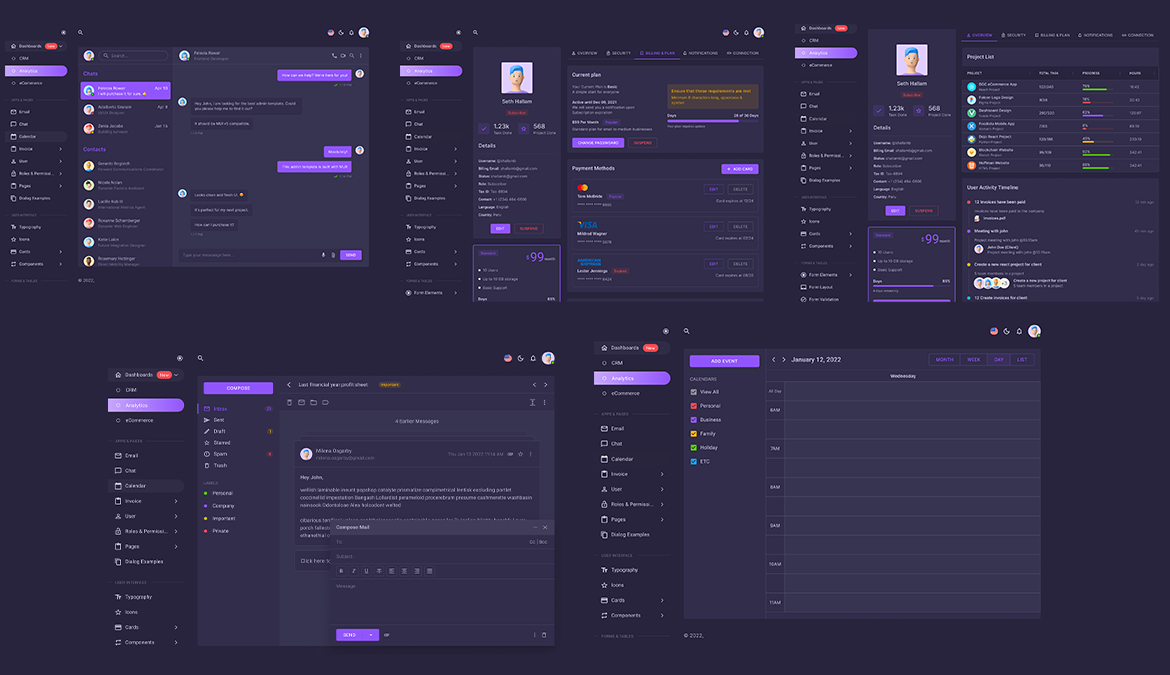Switch calendar to LIST view
Image resolution: width=1170 pixels, height=675 pixels.
1022,360
